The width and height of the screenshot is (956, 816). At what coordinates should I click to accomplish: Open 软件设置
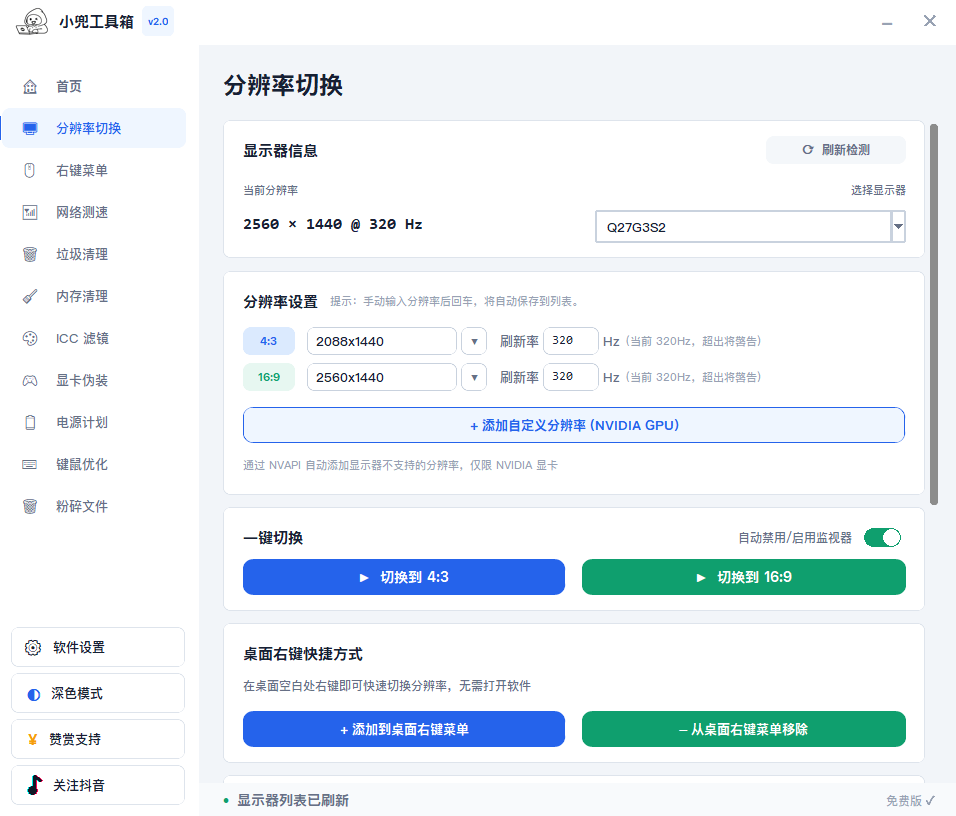click(x=98, y=647)
